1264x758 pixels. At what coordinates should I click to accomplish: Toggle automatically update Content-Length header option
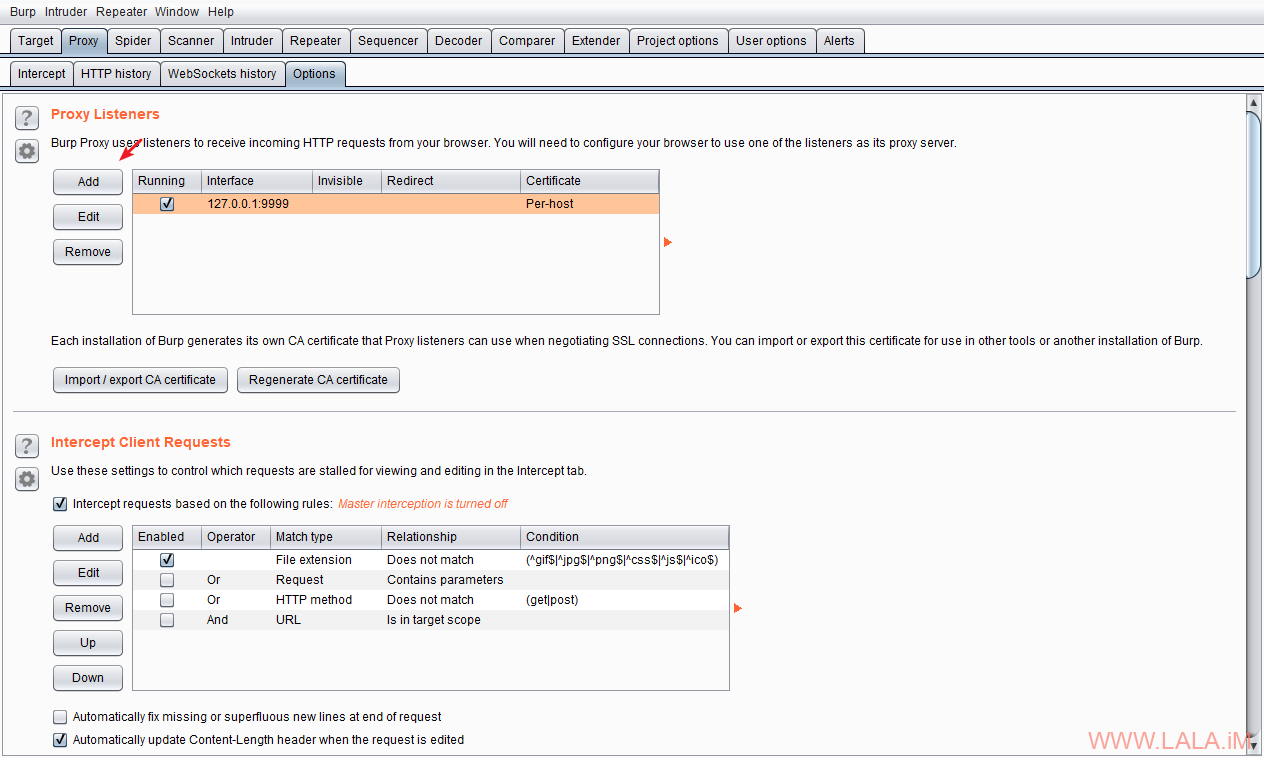click(x=60, y=740)
